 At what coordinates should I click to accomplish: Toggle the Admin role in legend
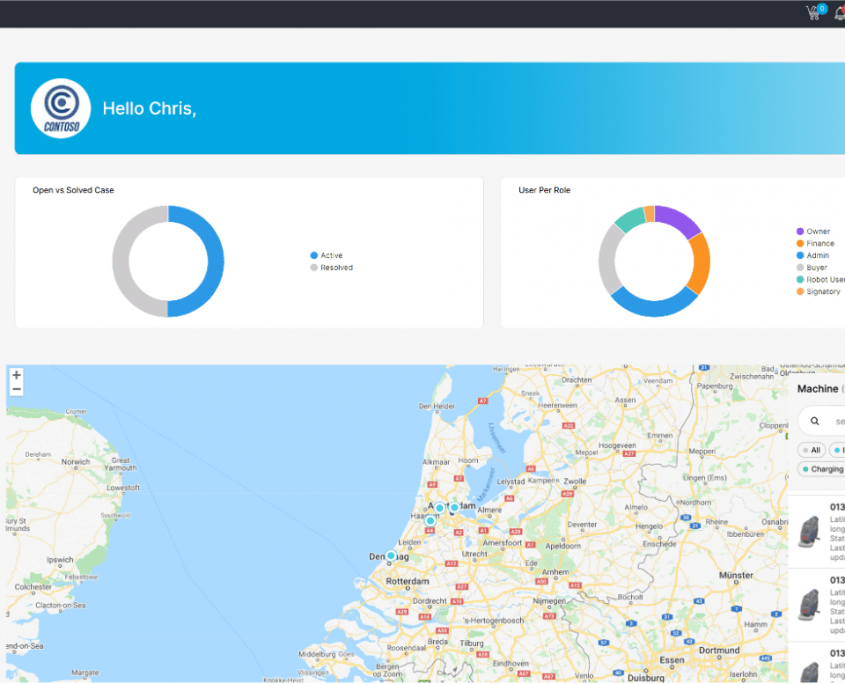[x=813, y=256]
